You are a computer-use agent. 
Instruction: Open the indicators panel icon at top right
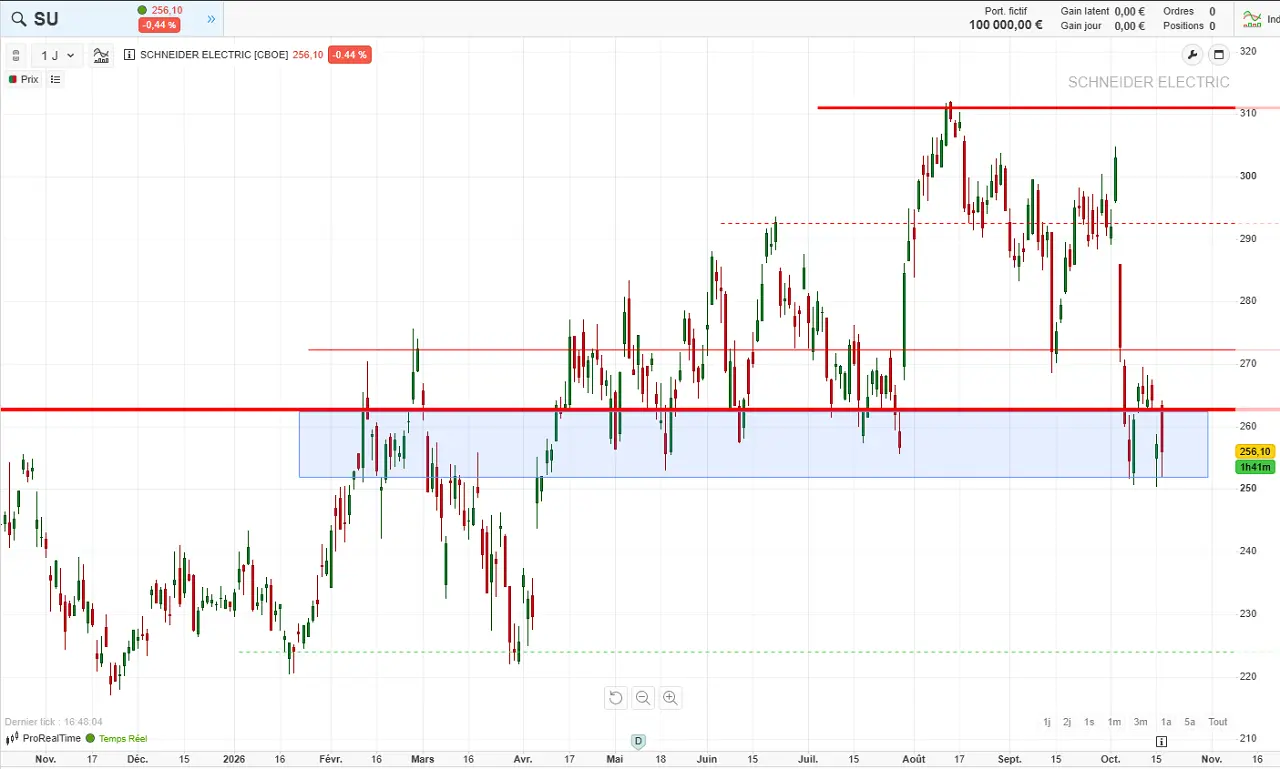(1252, 18)
